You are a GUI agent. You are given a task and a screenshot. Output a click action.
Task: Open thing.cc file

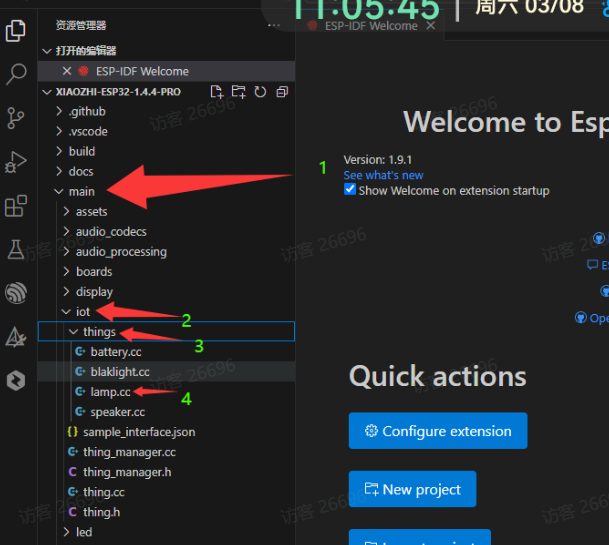click(x=166, y=492)
